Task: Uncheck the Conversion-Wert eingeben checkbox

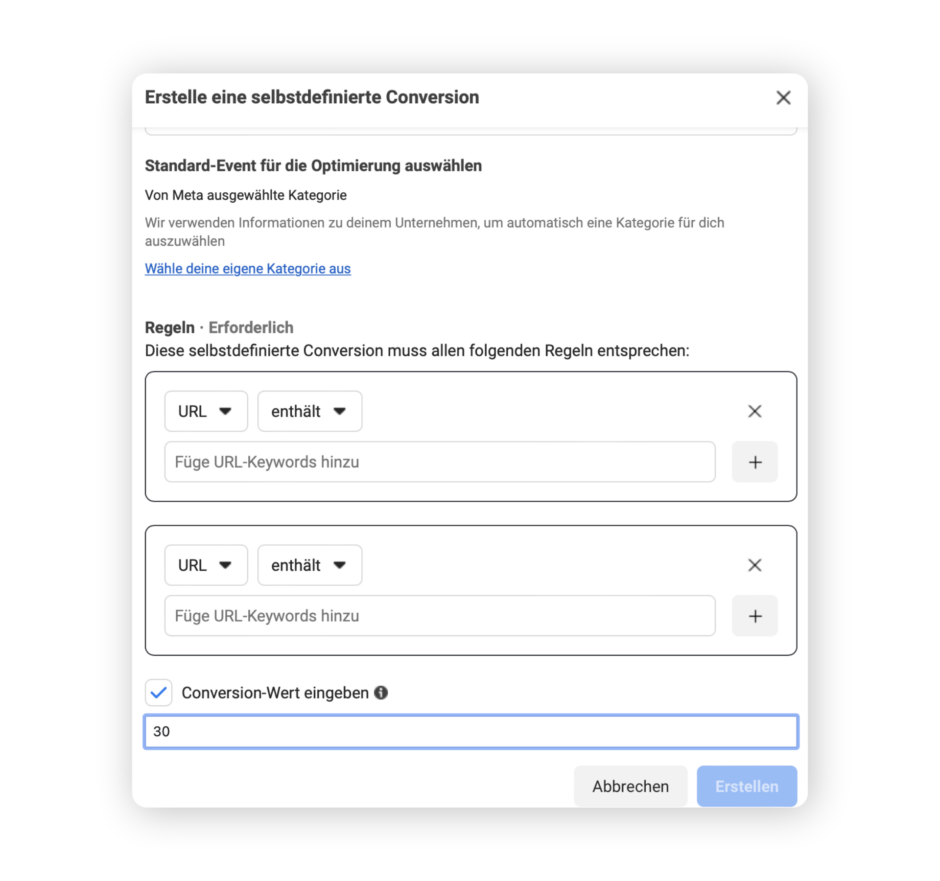Action: point(159,693)
